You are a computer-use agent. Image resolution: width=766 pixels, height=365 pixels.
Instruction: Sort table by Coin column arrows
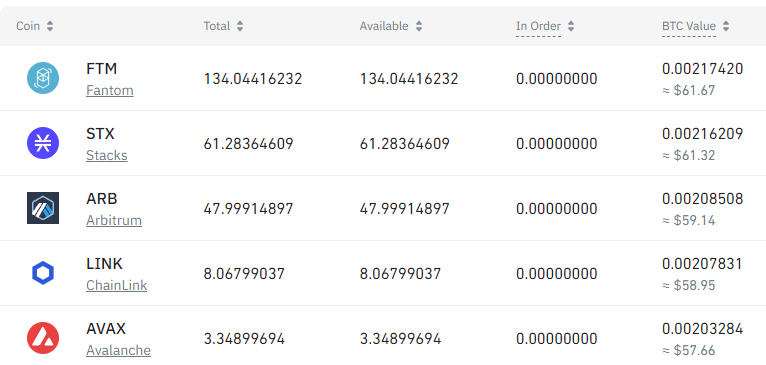50,26
